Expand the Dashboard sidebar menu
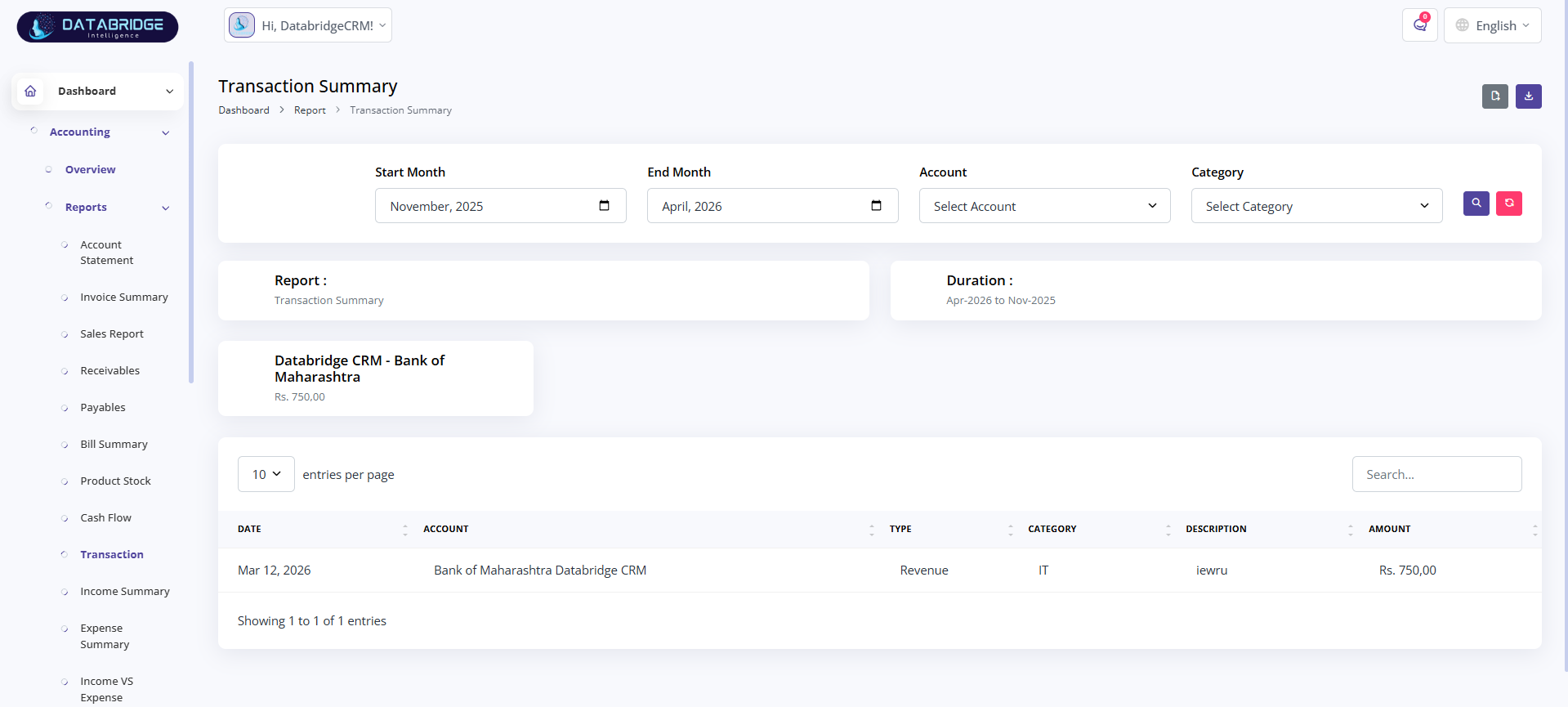 tap(97, 91)
